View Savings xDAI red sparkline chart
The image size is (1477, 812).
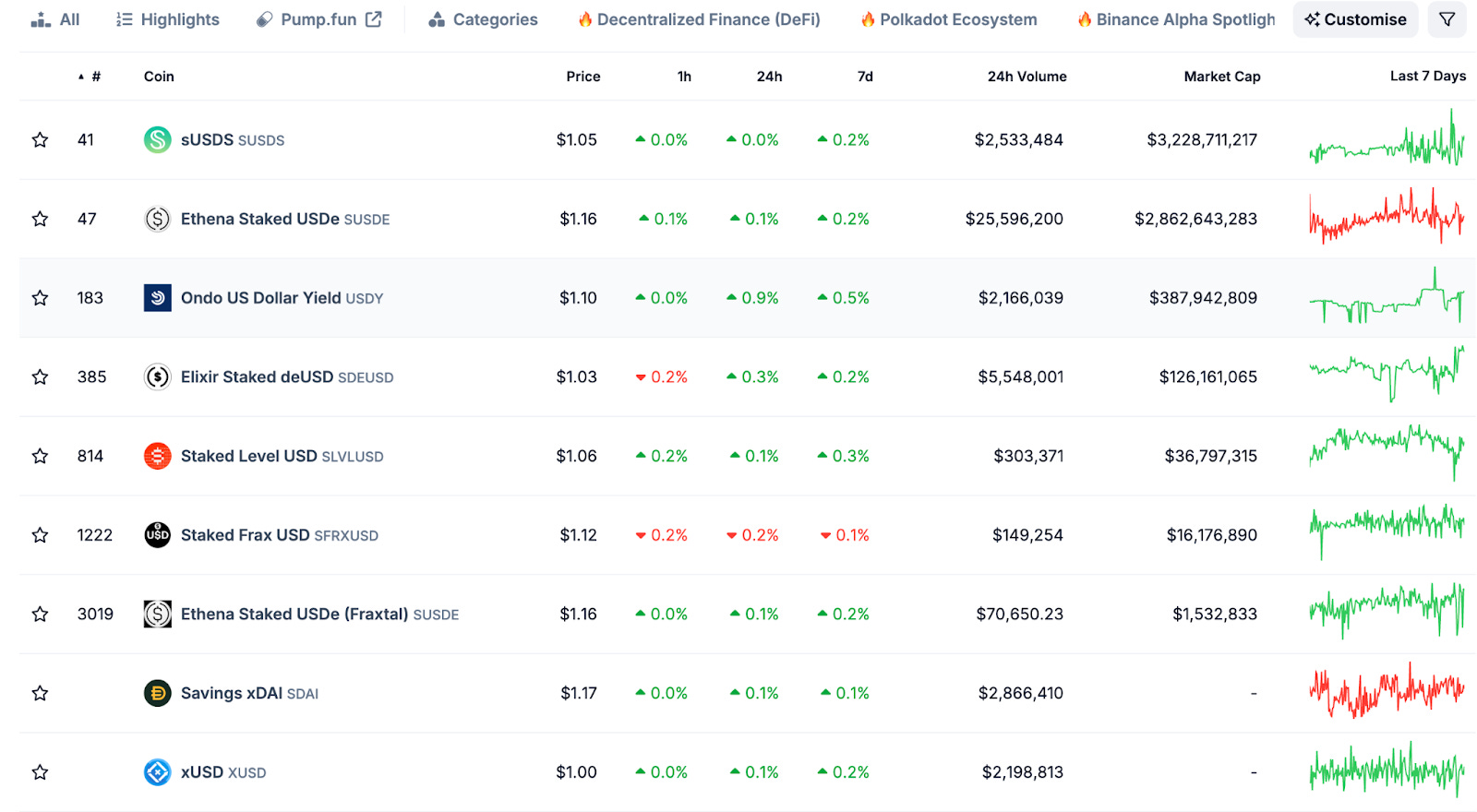point(1387,690)
